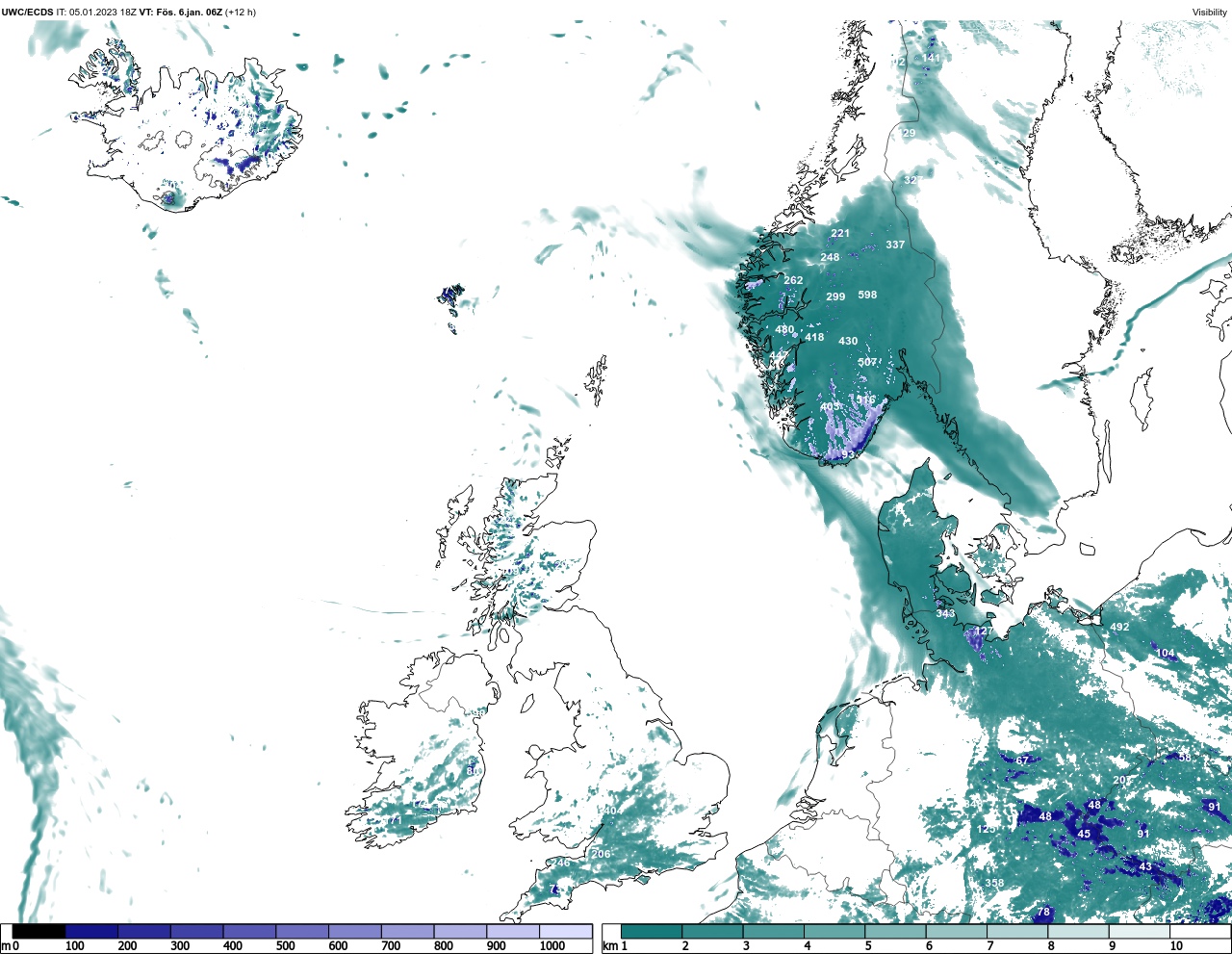1232x954 pixels.
Task: Click the visibility value '299' over Norway
Action: [x=835, y=297]
